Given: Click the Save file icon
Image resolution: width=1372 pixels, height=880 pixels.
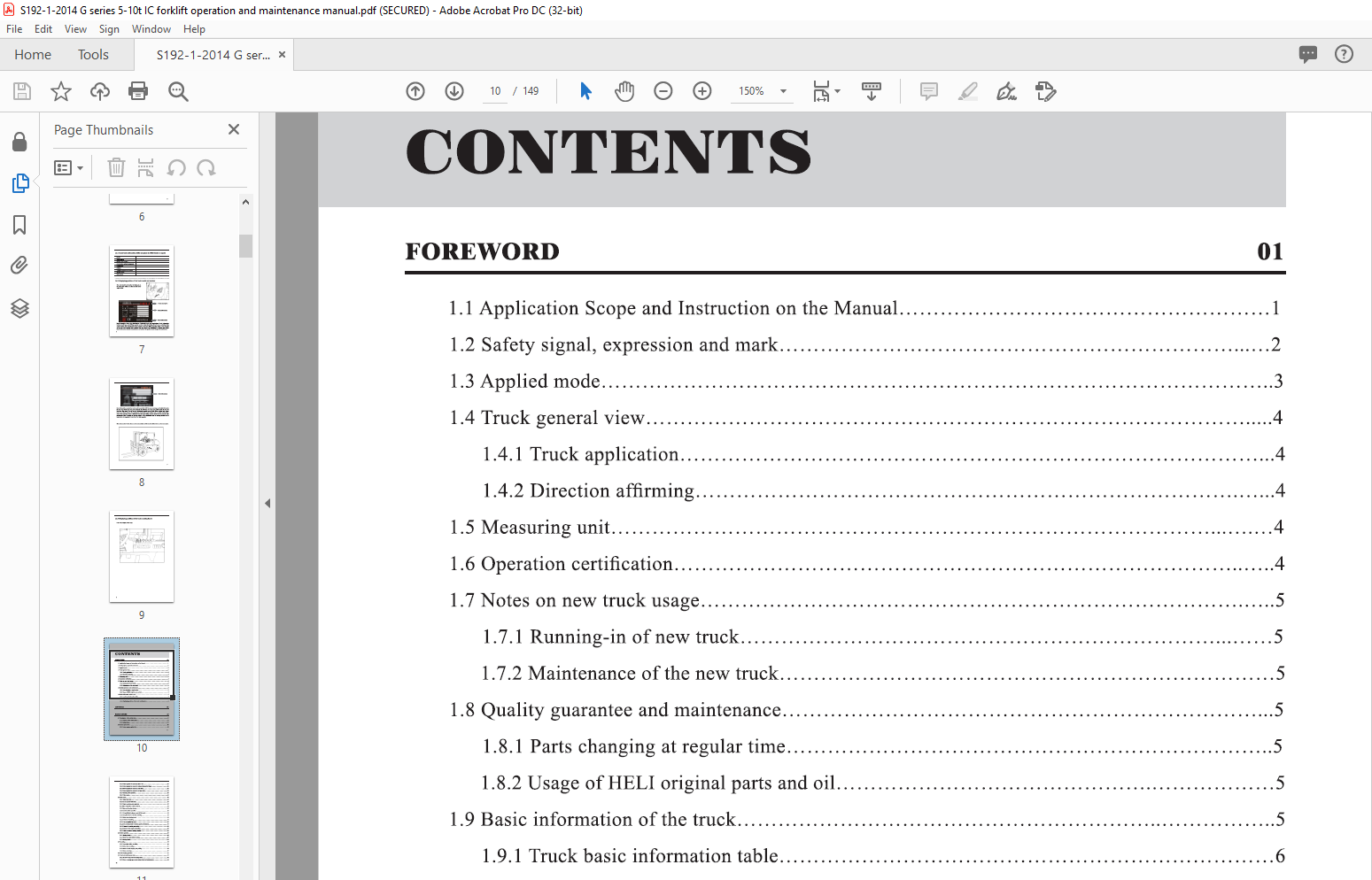Looking at the screenshot, I should [x=22, y=91].
